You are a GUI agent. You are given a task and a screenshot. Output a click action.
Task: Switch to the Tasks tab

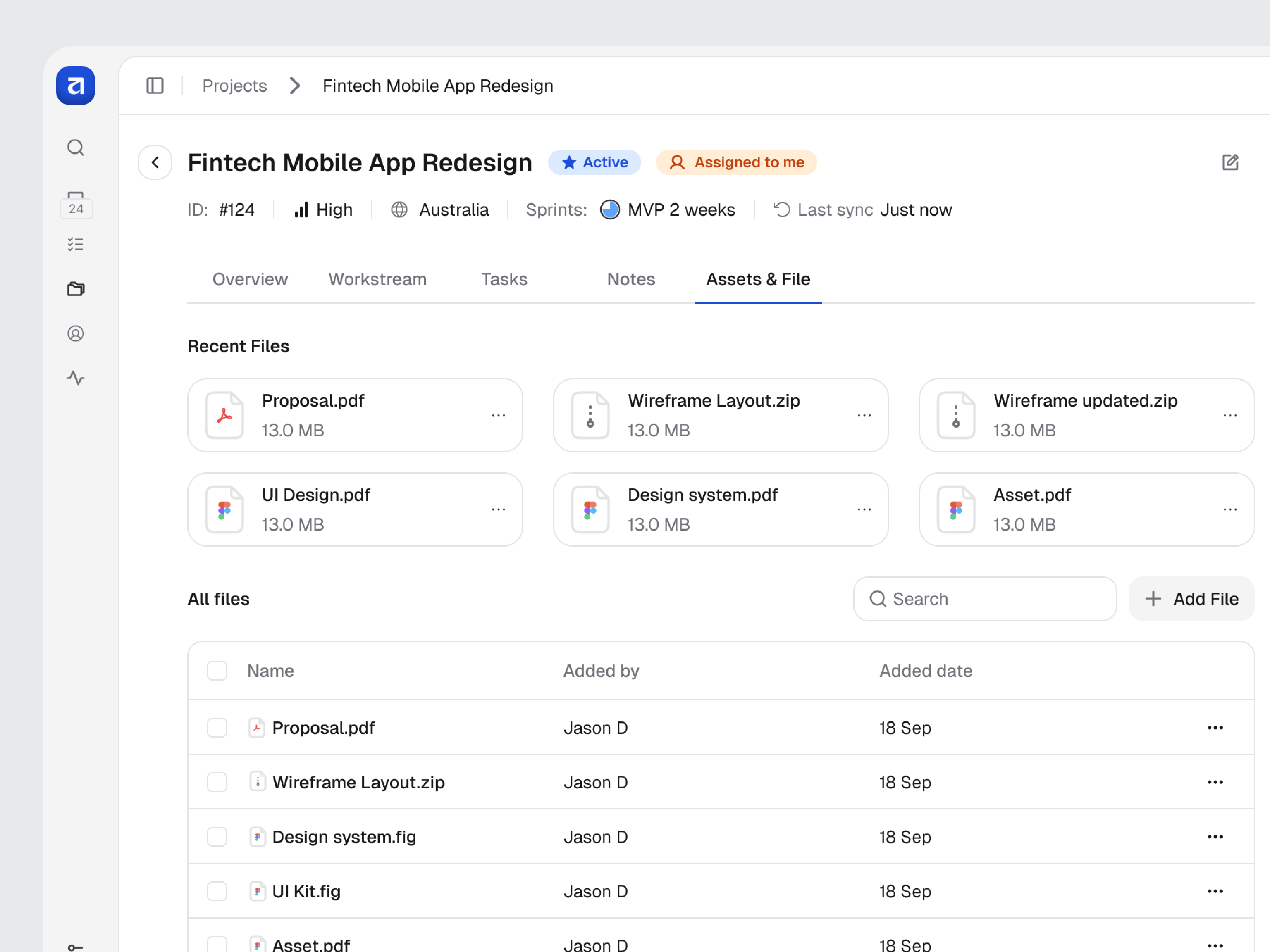pyautogui.click(x=504, y=279)
